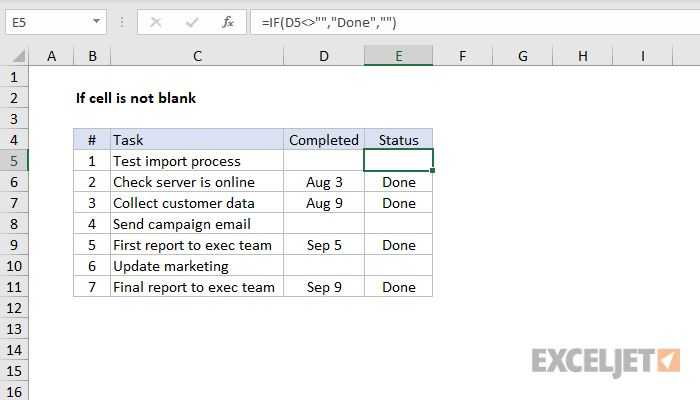Screen dimensions: 700x400
Task: Select column H header
Action: point(583,56)
